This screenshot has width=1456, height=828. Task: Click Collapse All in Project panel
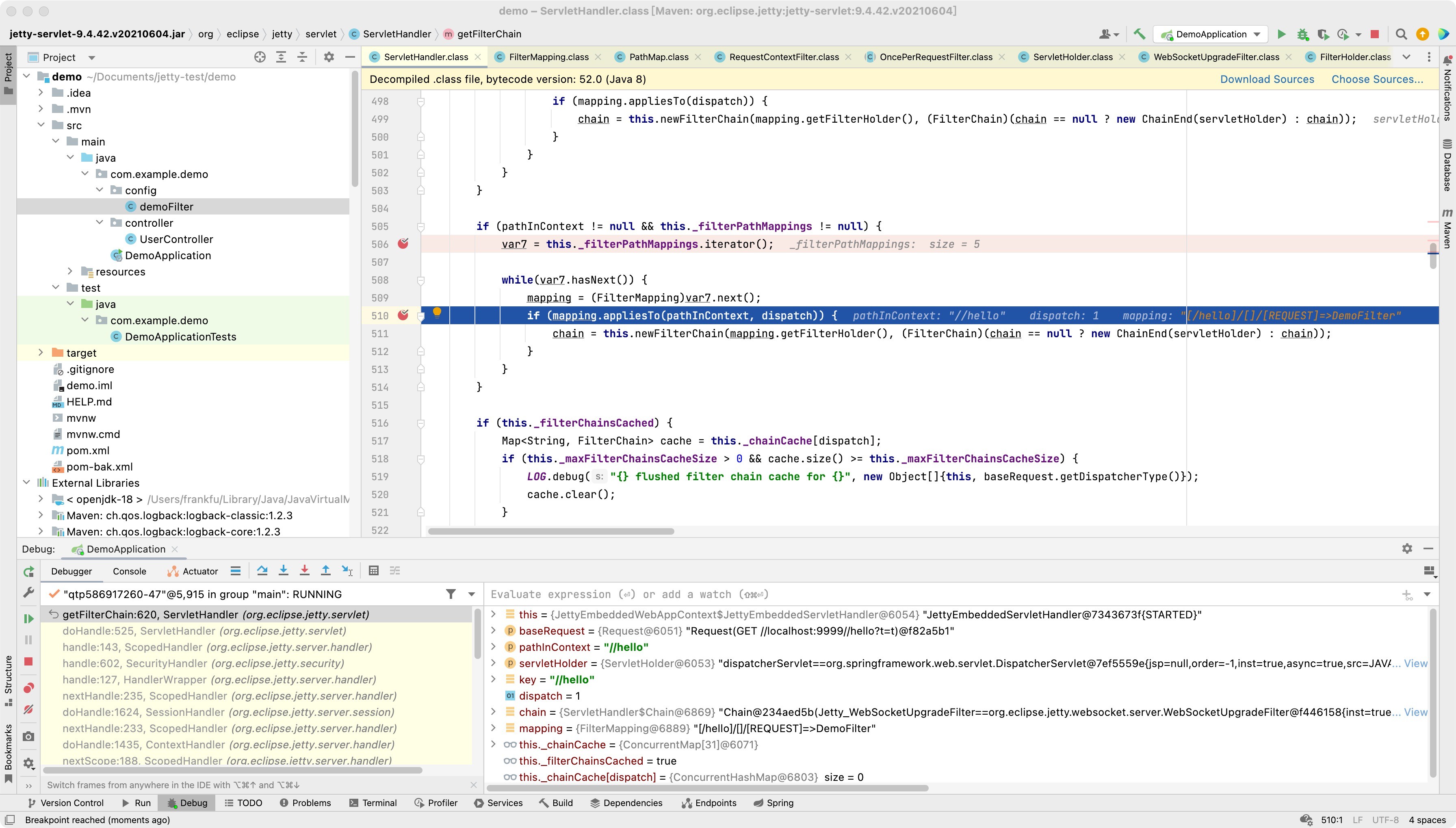coord(302,57)
